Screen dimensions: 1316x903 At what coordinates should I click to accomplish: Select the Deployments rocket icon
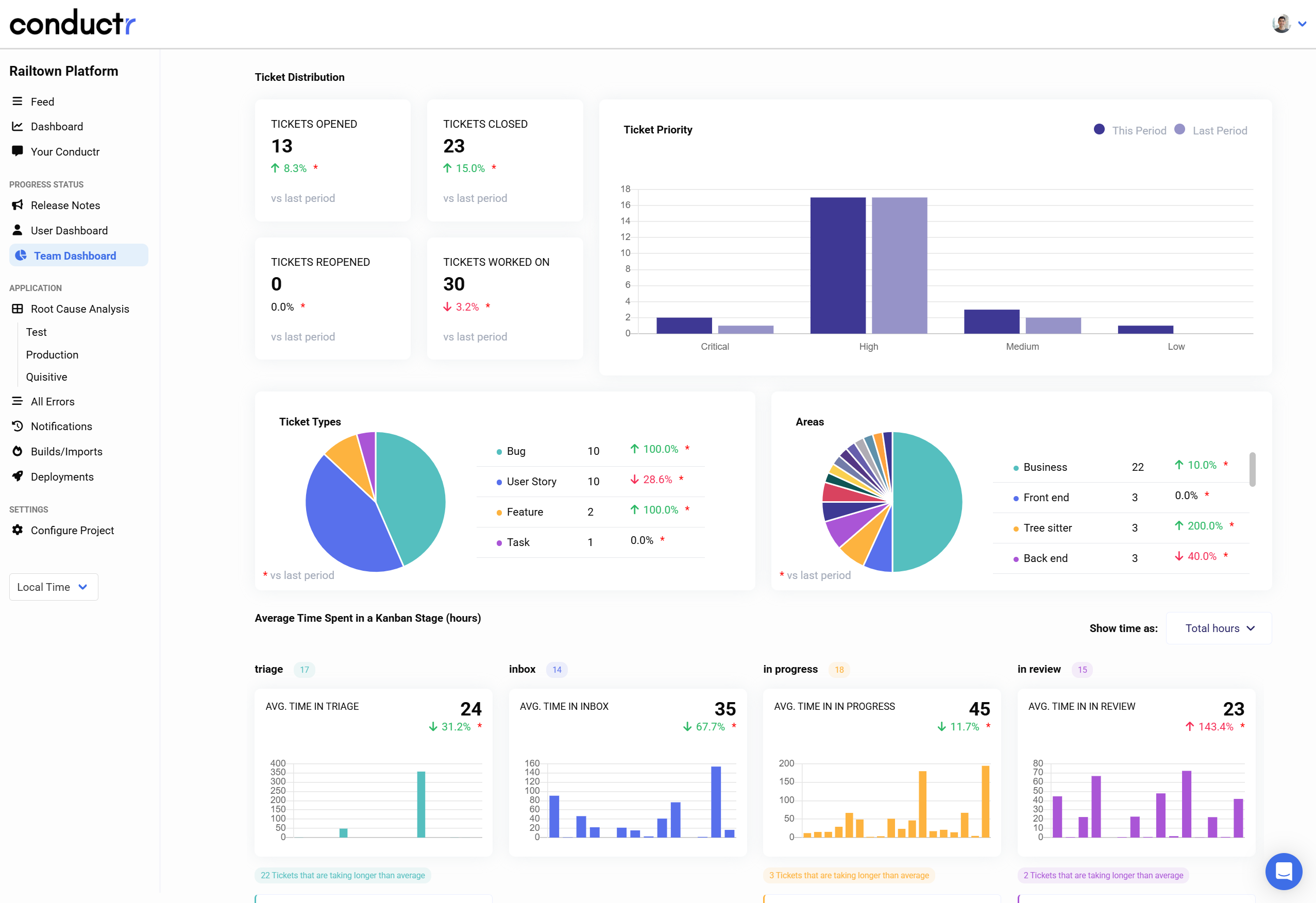click(18, 476)
